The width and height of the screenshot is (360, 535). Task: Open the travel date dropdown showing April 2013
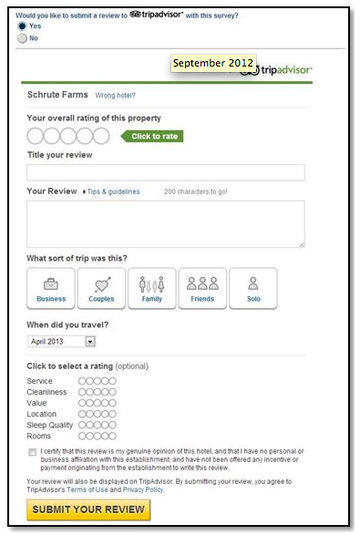point(61,341)
